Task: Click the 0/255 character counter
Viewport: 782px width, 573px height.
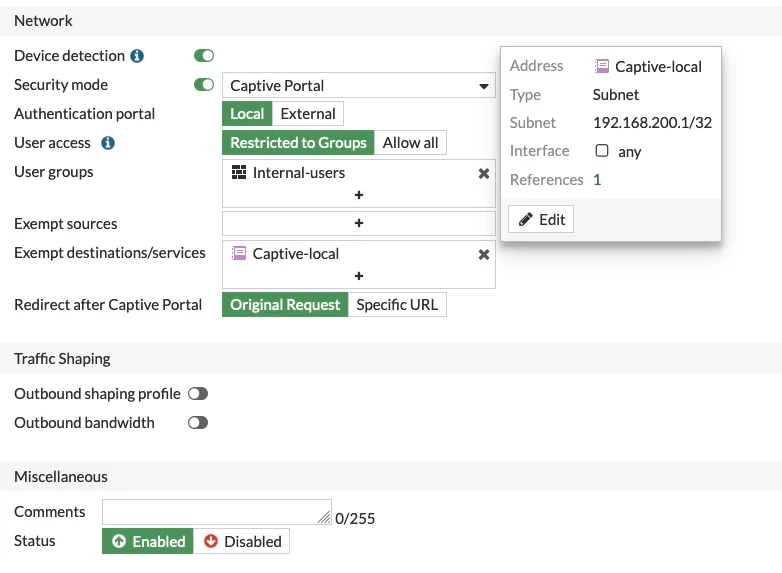Action: coord(355,519)
